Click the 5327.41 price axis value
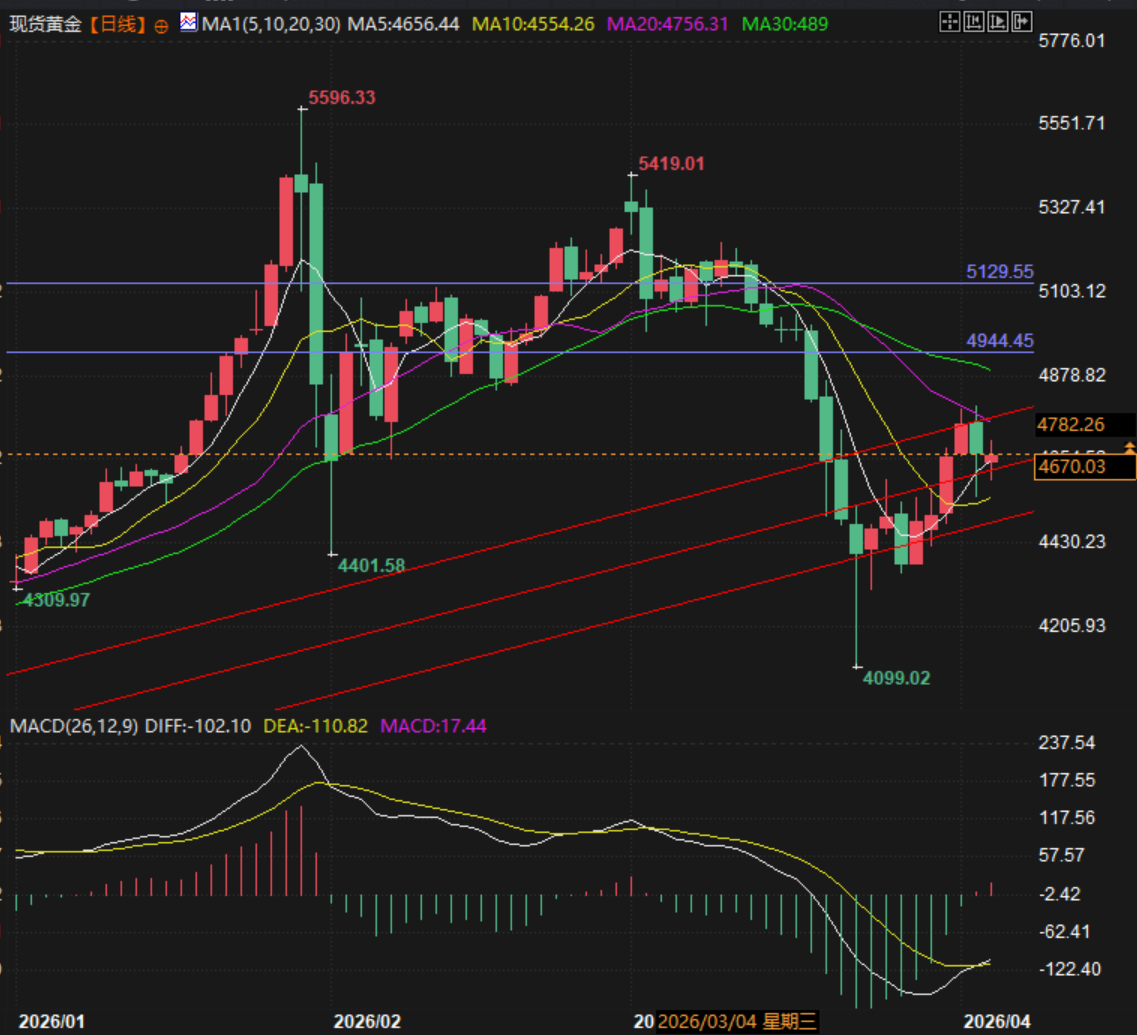This screenshot has height=1035, width=1137. (x=1072, y=207)
